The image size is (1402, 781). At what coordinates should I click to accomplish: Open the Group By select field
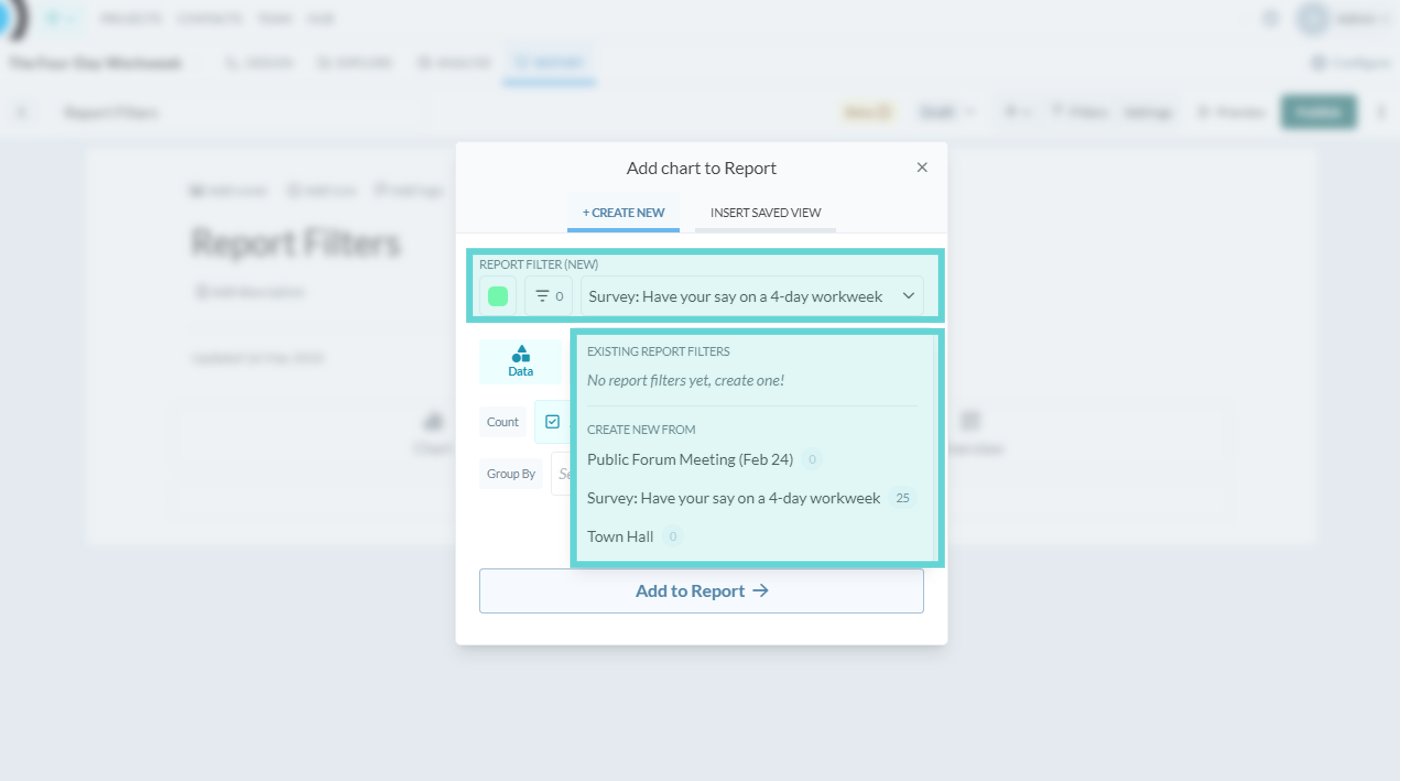click(x=561, y=474)
